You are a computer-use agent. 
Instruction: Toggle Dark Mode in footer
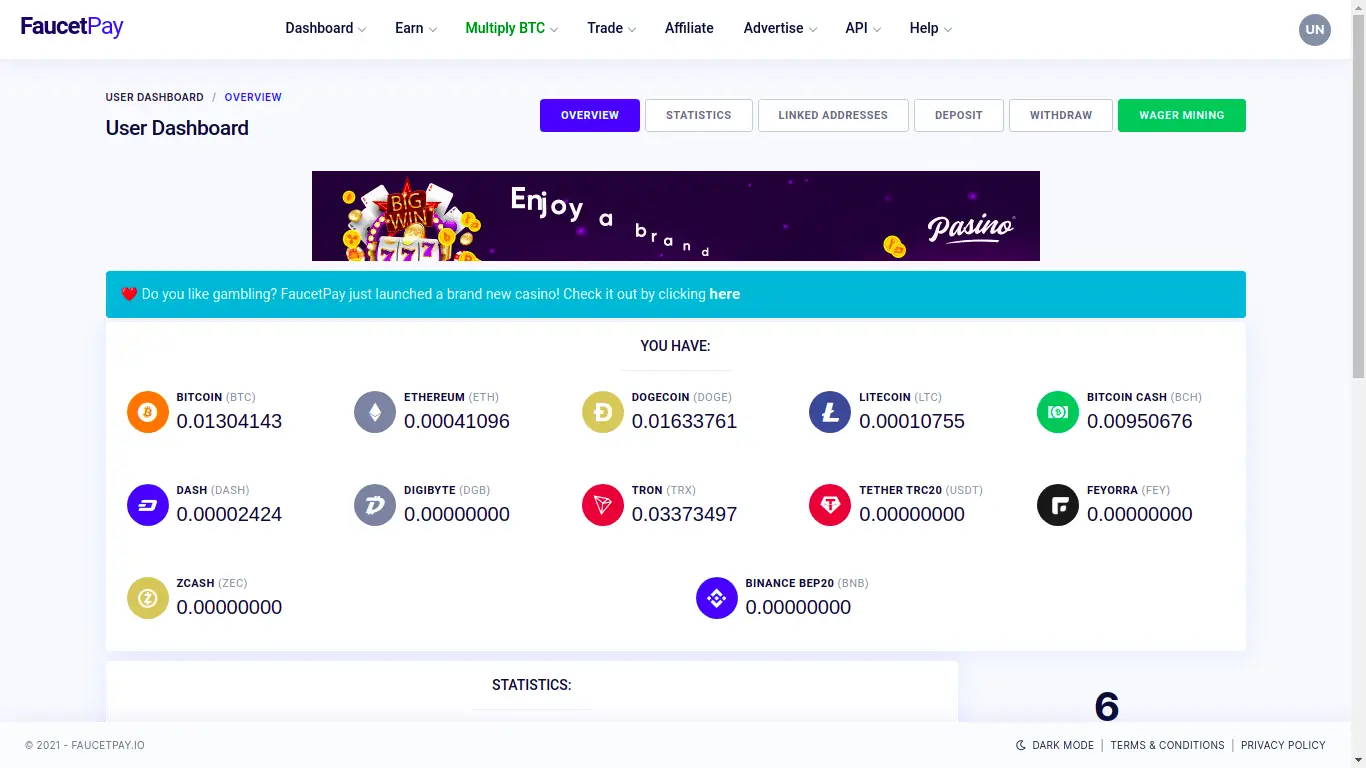1055,745
